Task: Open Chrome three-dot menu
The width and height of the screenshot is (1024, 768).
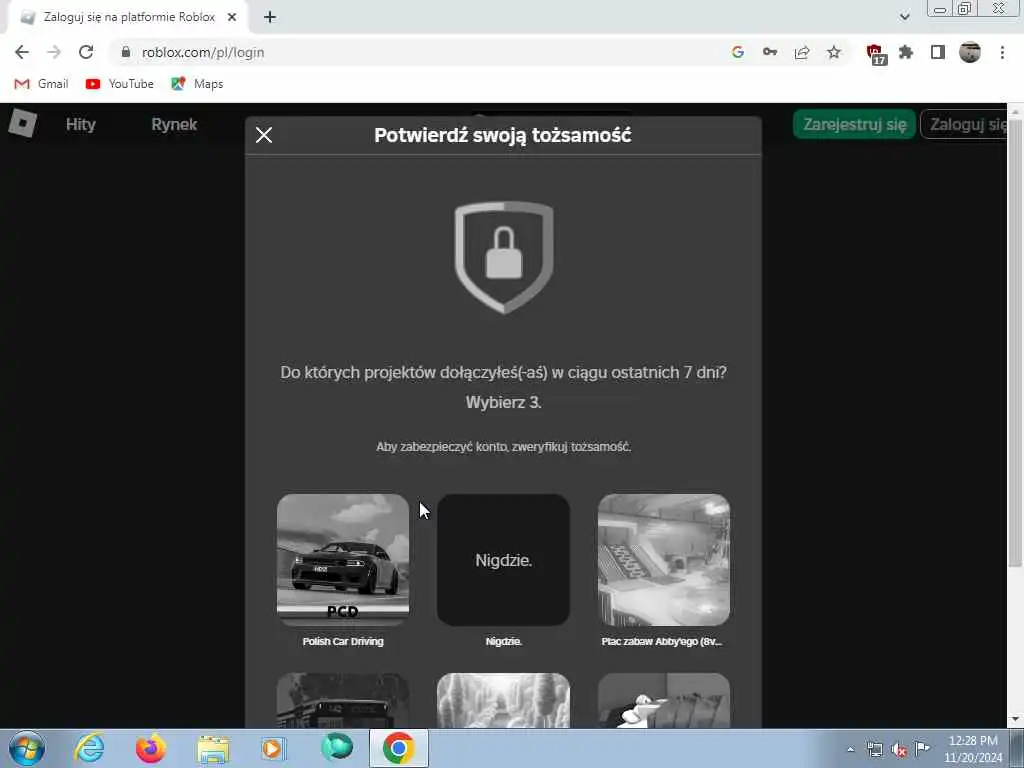Action: point(1002,52)
